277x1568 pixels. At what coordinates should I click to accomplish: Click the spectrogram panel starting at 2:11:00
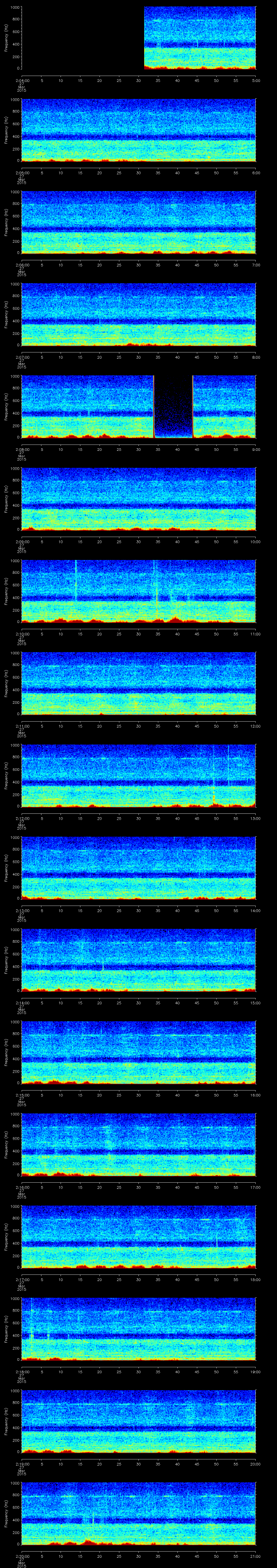click(139, 683)
